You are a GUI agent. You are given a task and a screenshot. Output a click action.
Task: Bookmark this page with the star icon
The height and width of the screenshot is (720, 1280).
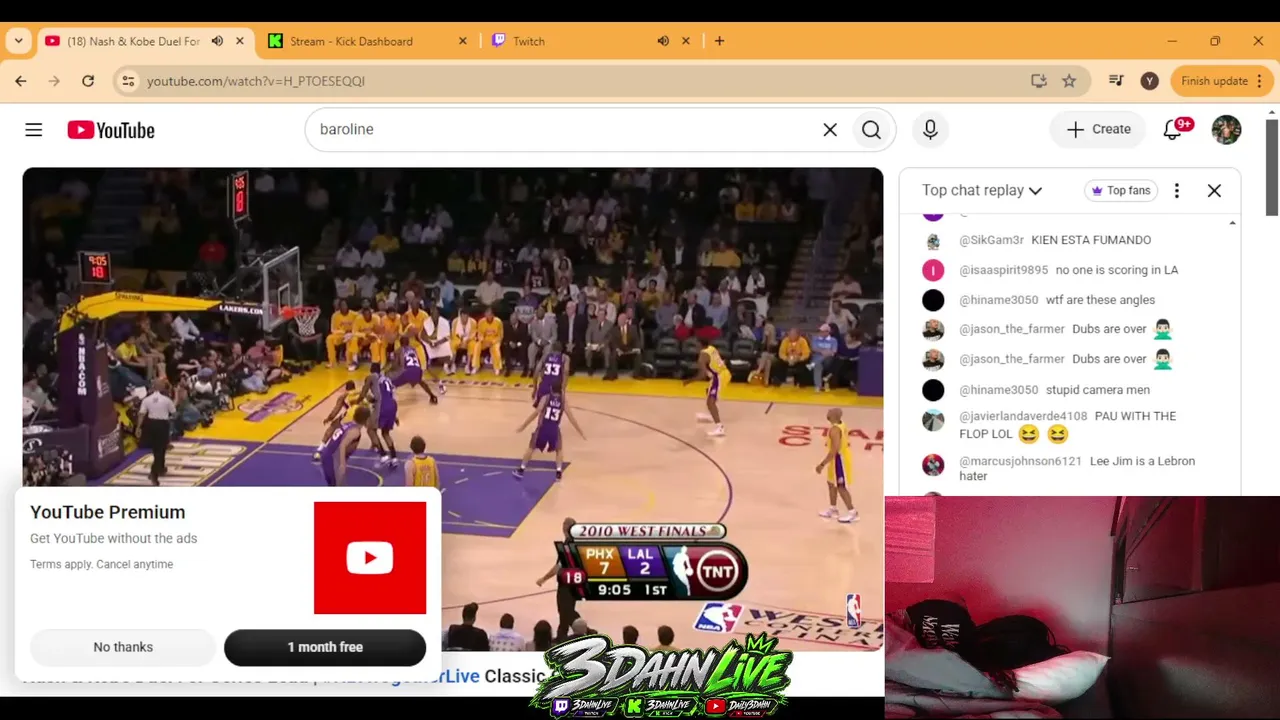point(1069,81)
